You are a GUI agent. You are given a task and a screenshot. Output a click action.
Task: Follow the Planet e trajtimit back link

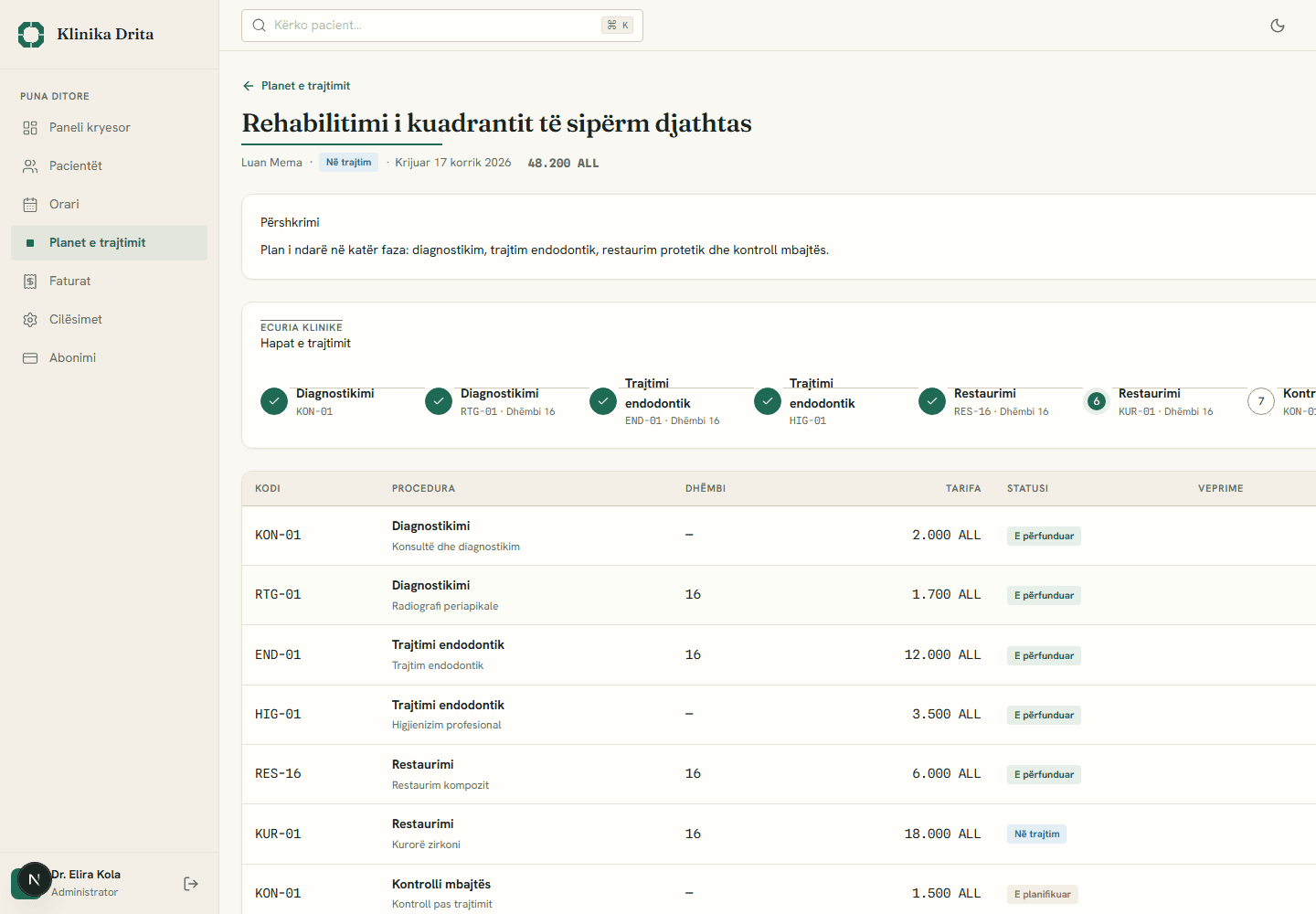(x=296, y=86)
